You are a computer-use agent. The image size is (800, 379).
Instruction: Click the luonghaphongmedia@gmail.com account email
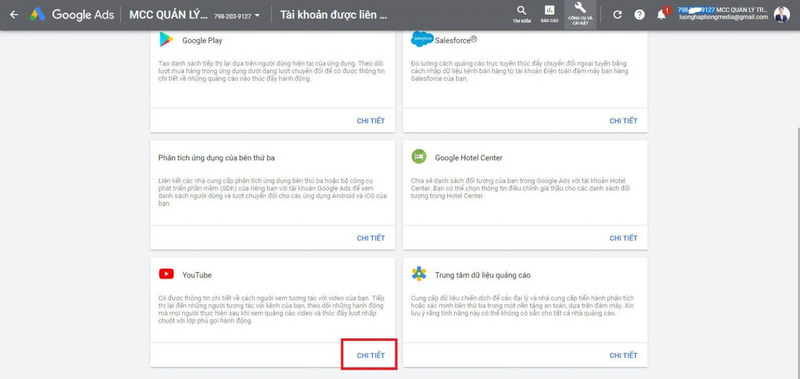coord(723,17)
